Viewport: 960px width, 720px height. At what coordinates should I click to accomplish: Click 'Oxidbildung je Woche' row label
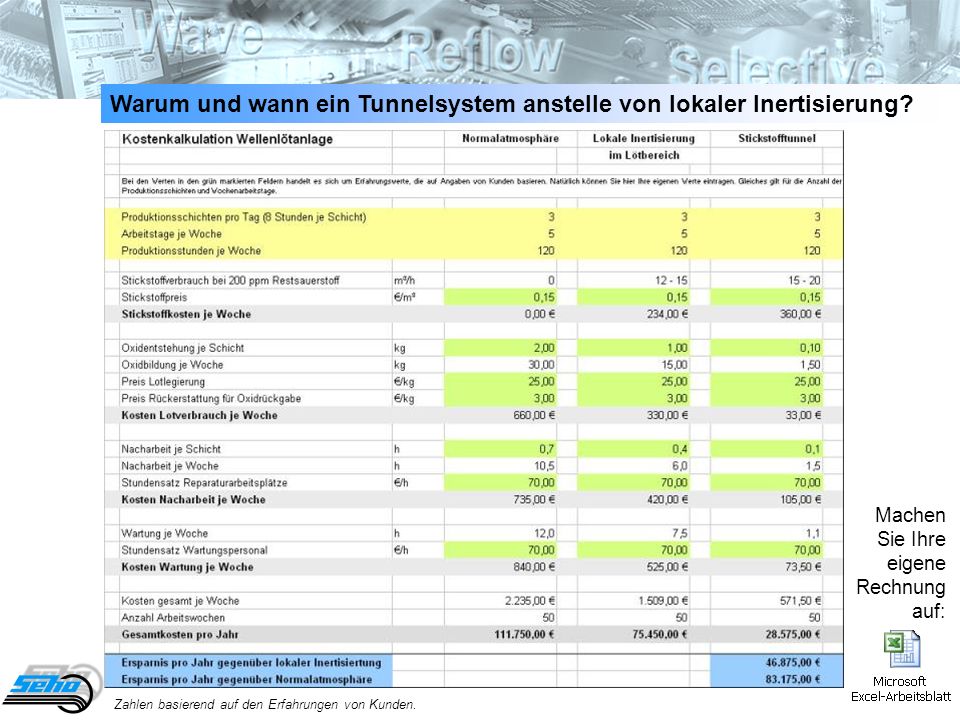[x=172, y=365]
